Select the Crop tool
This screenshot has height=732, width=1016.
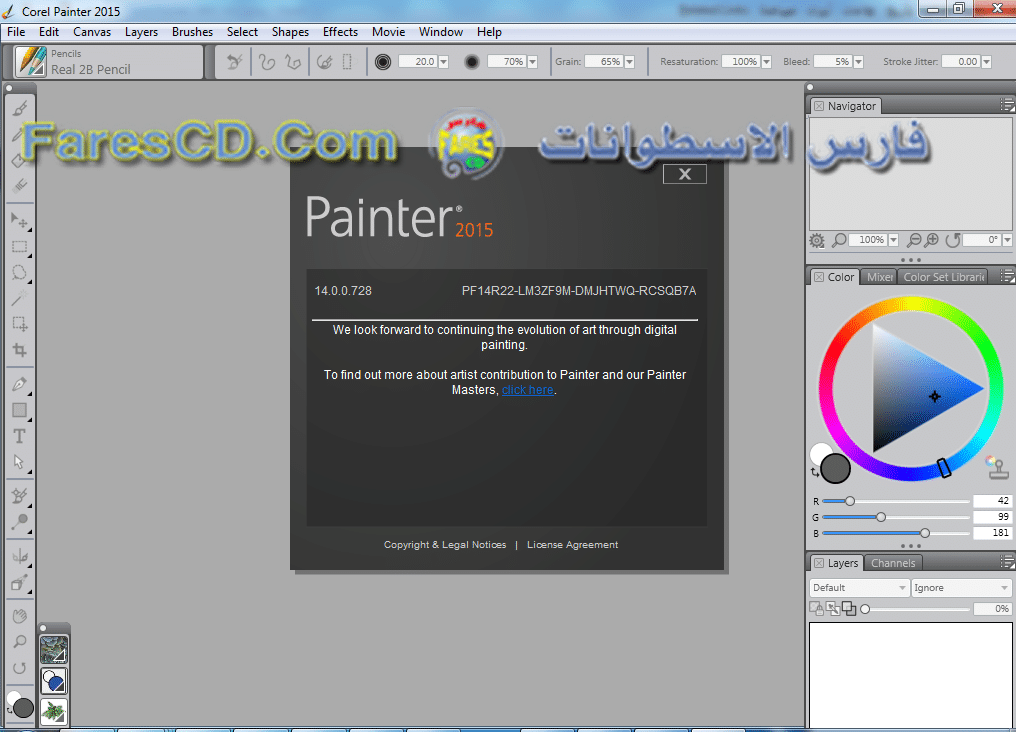pyautogui.click(x=19, y=350)
